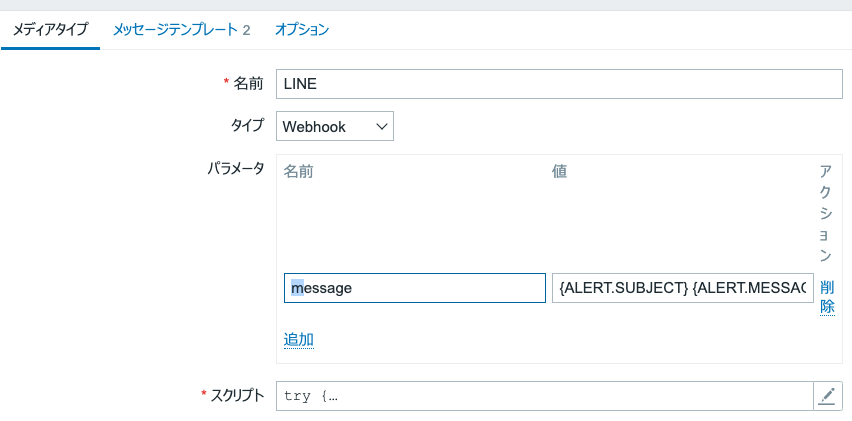Click the パラメータ field label
Image resolution: width=852 pixels, height=421 pixels.
[236, 168]
